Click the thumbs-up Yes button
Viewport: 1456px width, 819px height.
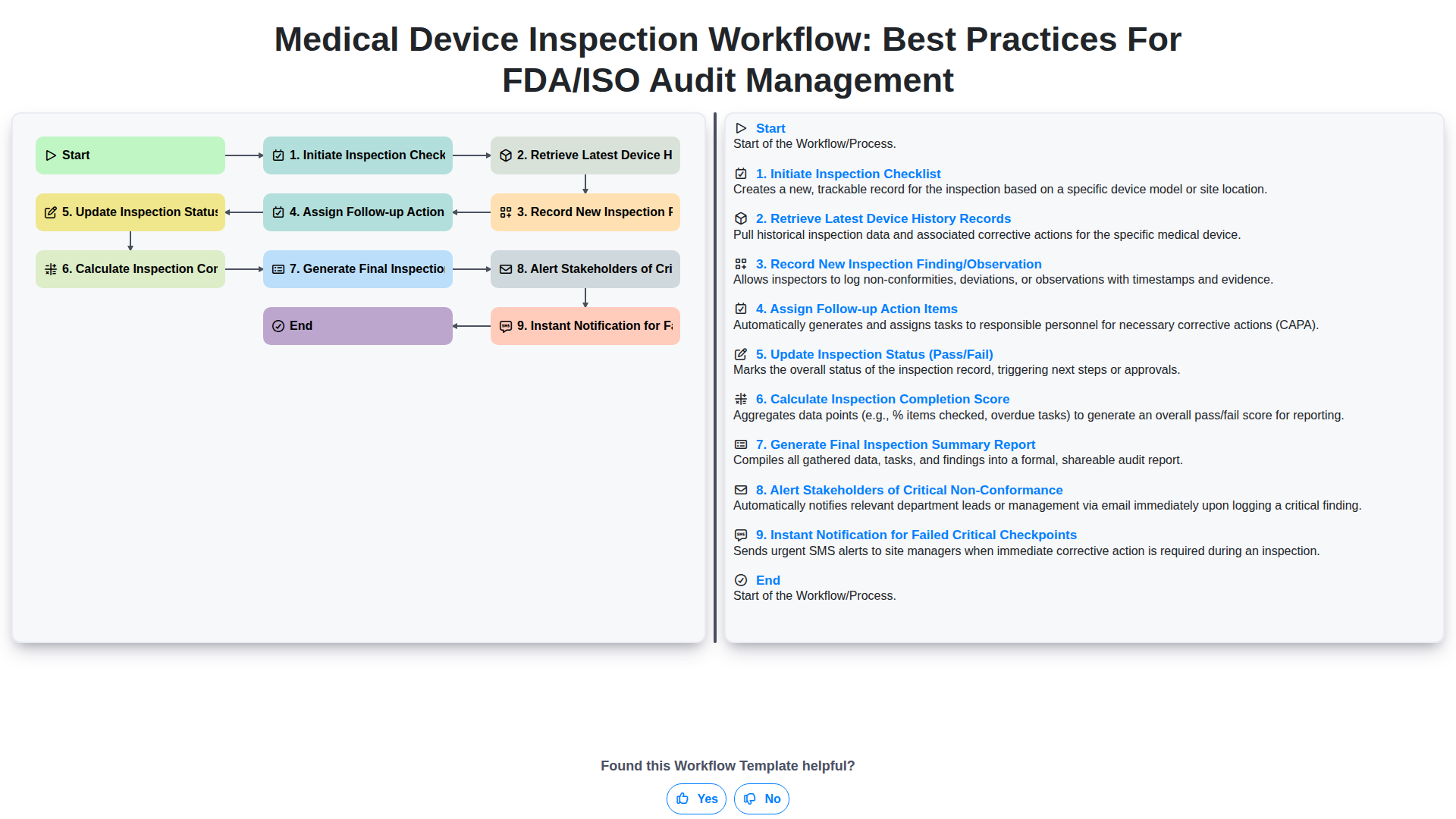(696, 799)
